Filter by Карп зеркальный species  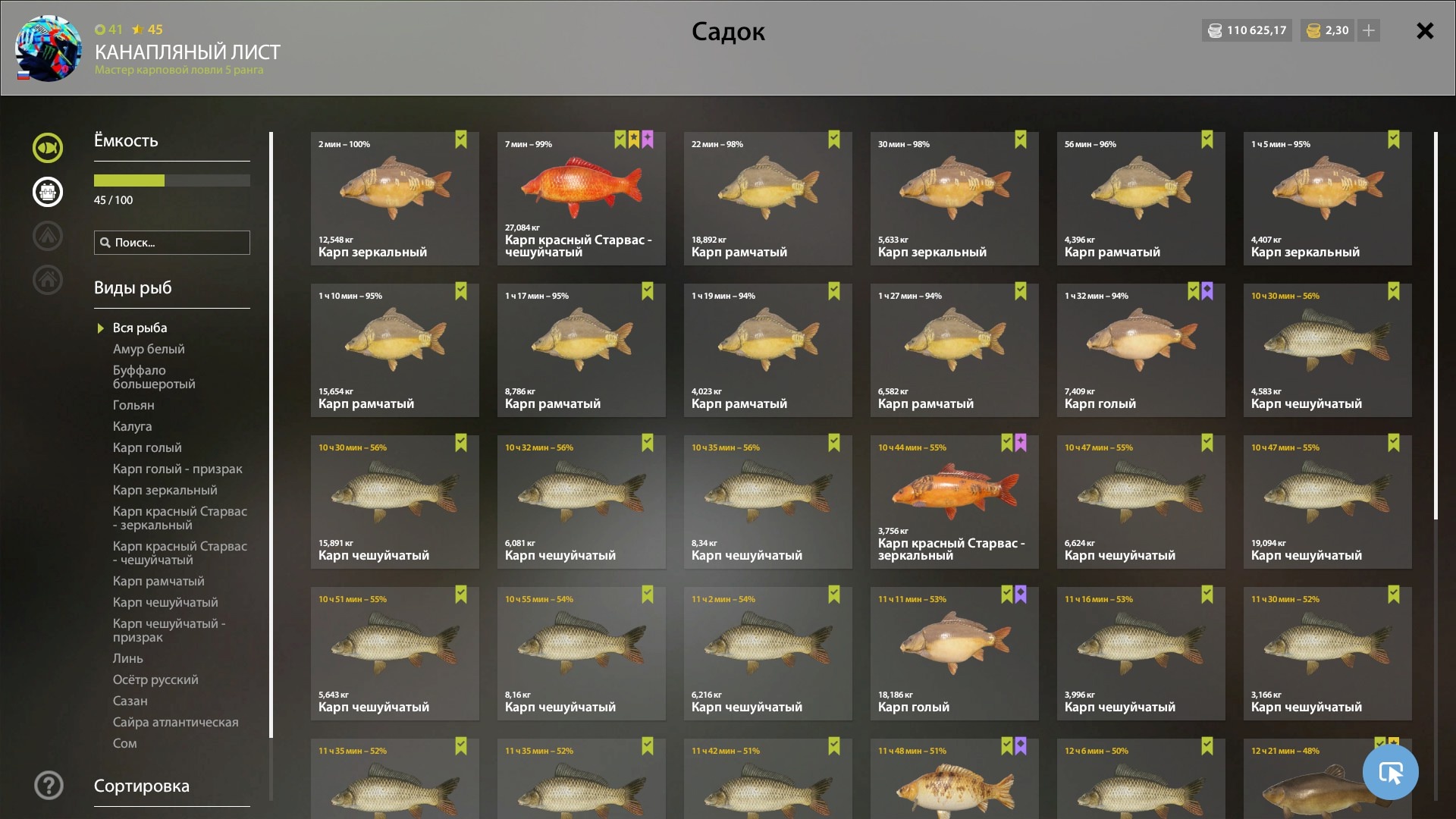coord(165,490)
